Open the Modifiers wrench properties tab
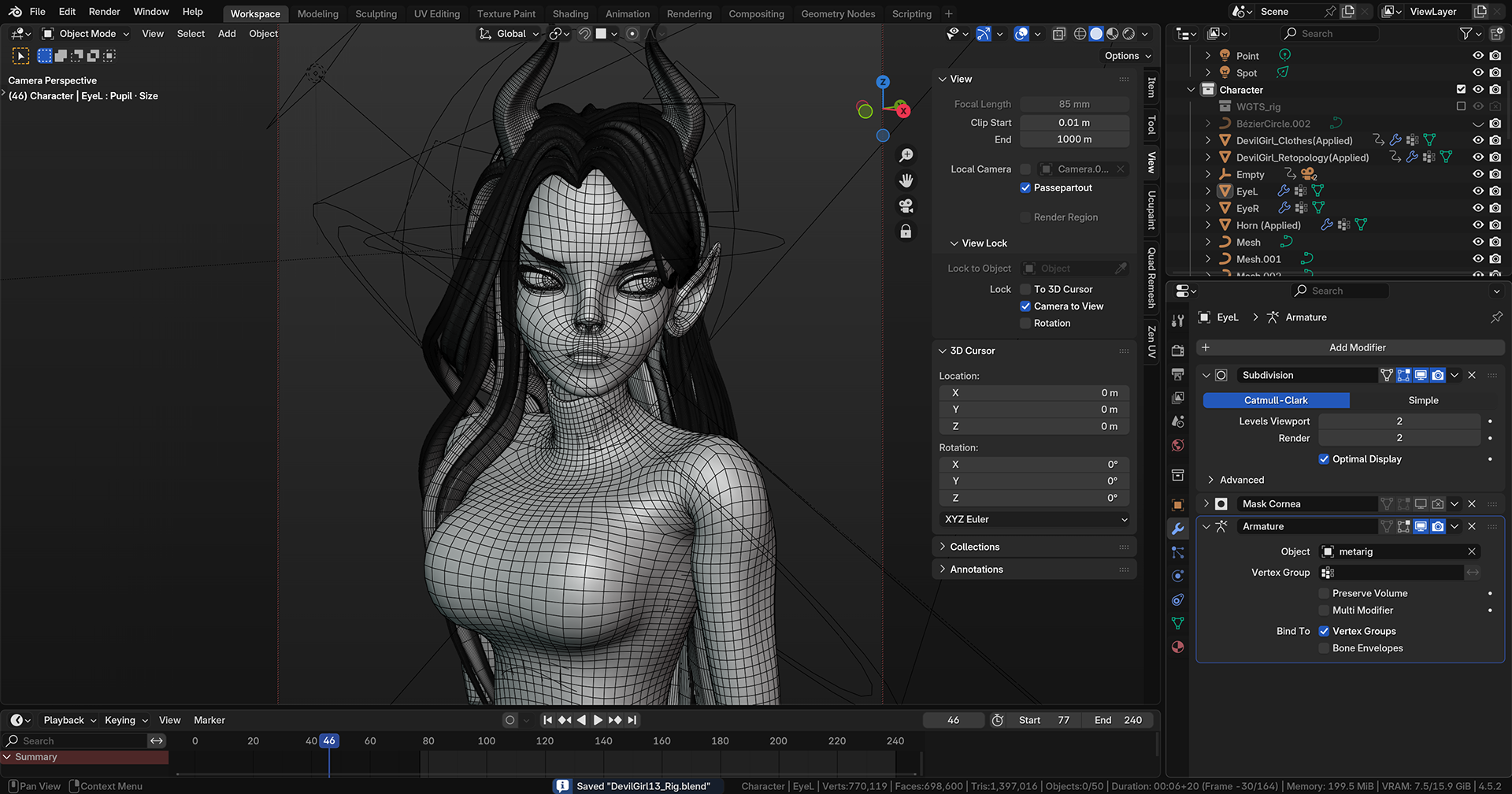Screen dimensions: 1512x794 [x=1178, y=529]
